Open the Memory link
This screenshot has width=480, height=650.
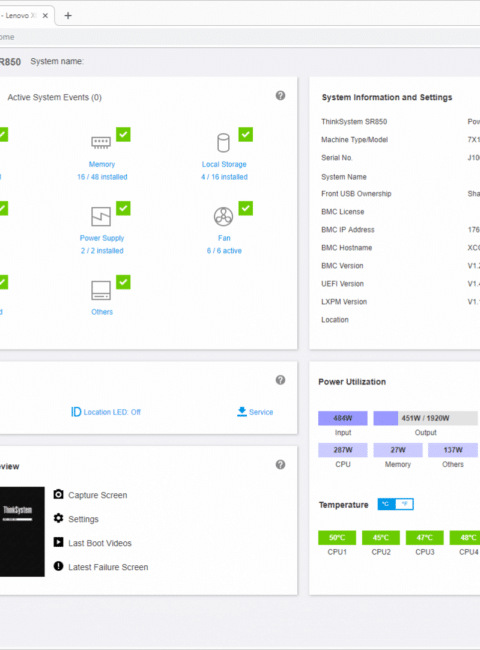(x=102, y=165)
